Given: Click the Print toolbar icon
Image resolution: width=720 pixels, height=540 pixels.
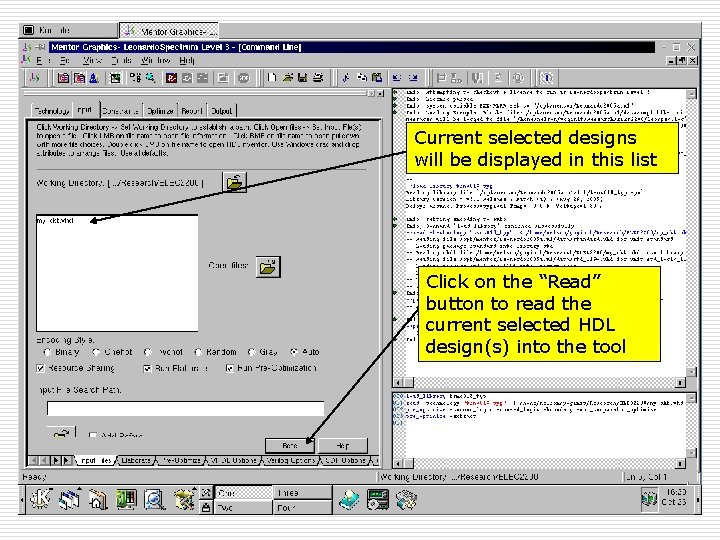Looking at the screenshot, I should click(318, 78).
